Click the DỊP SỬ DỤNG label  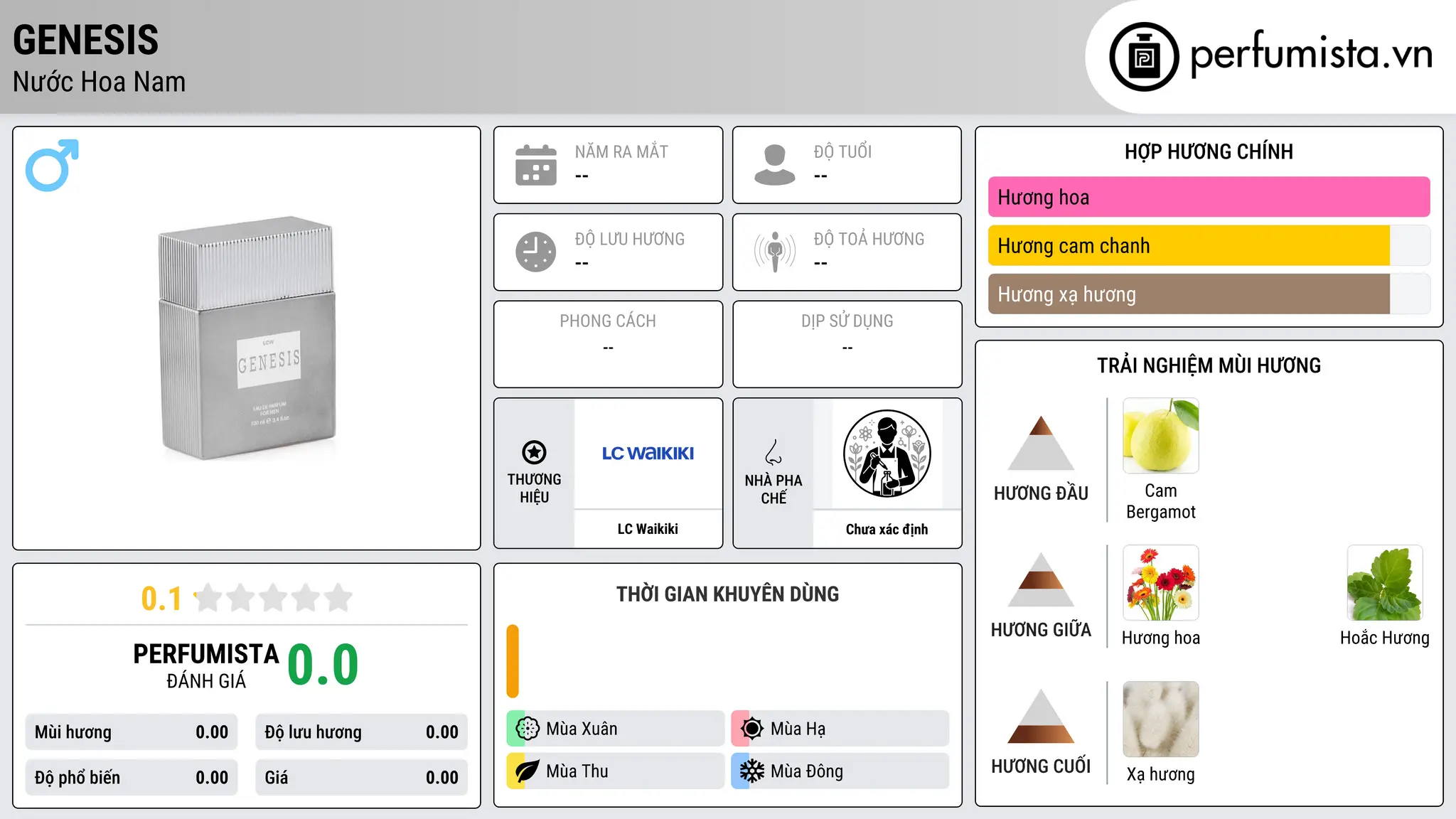[x=847, y=321]
